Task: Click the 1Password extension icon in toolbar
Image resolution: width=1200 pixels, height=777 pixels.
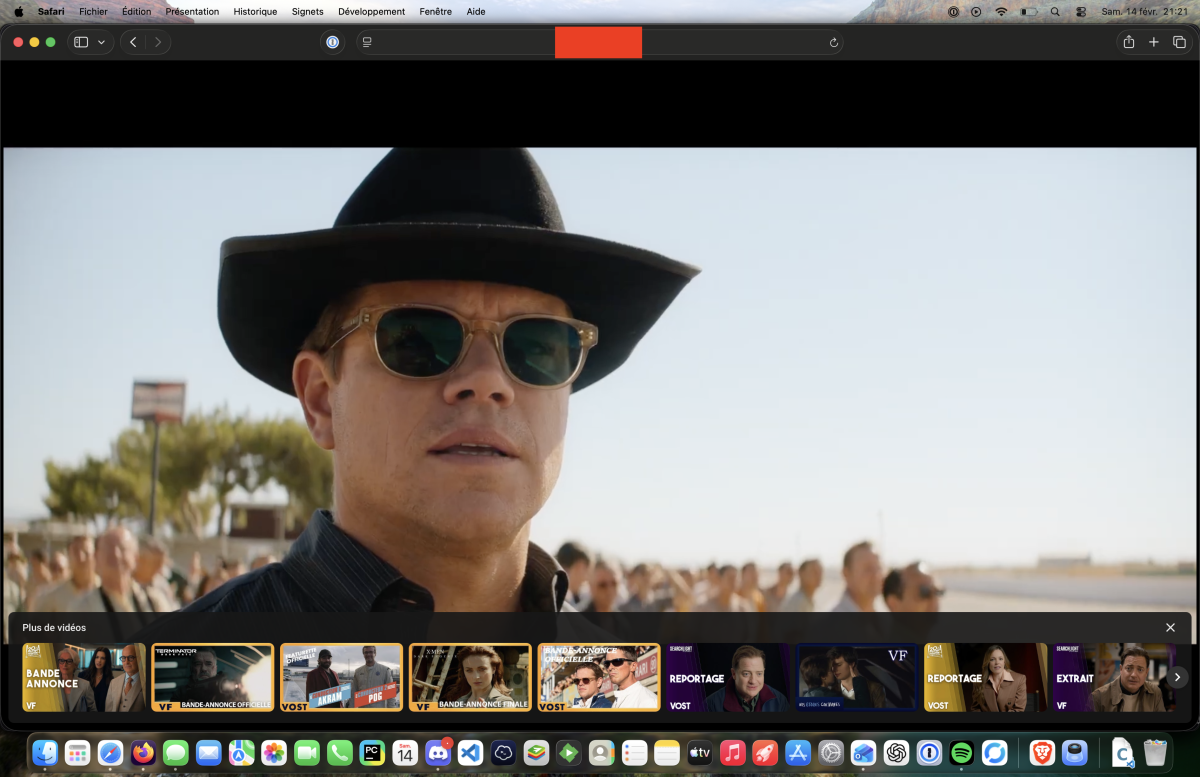Action: 332,42
